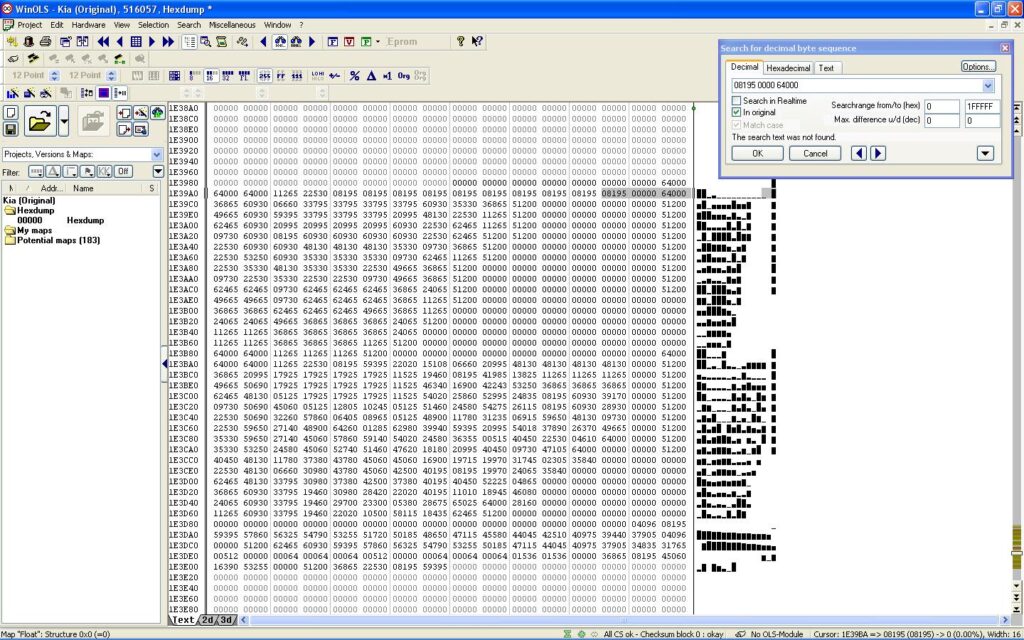
Task: Open the first filter dropdown button
Action: pos(36,172)
